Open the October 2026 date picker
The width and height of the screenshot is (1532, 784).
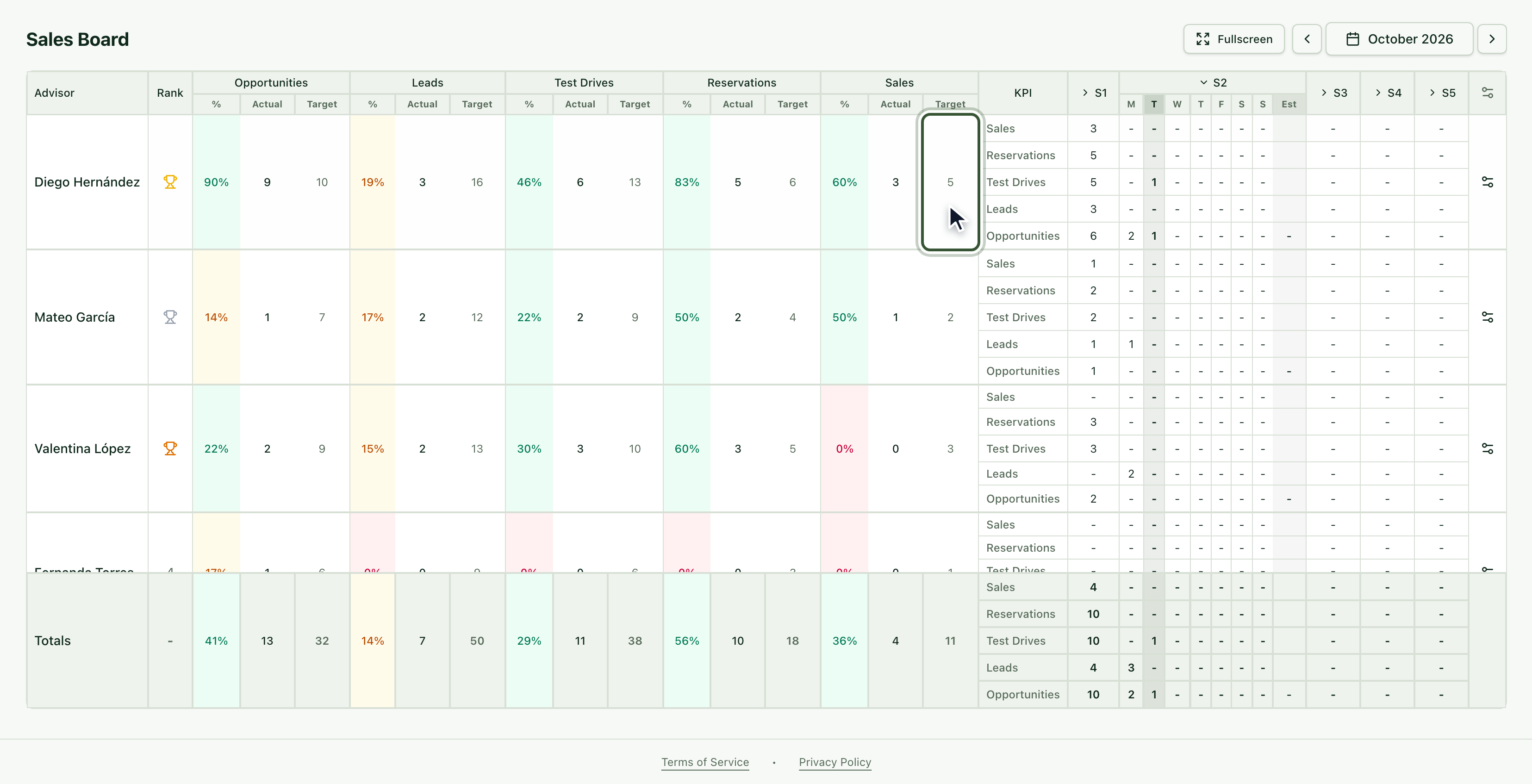pos(1399,39)
